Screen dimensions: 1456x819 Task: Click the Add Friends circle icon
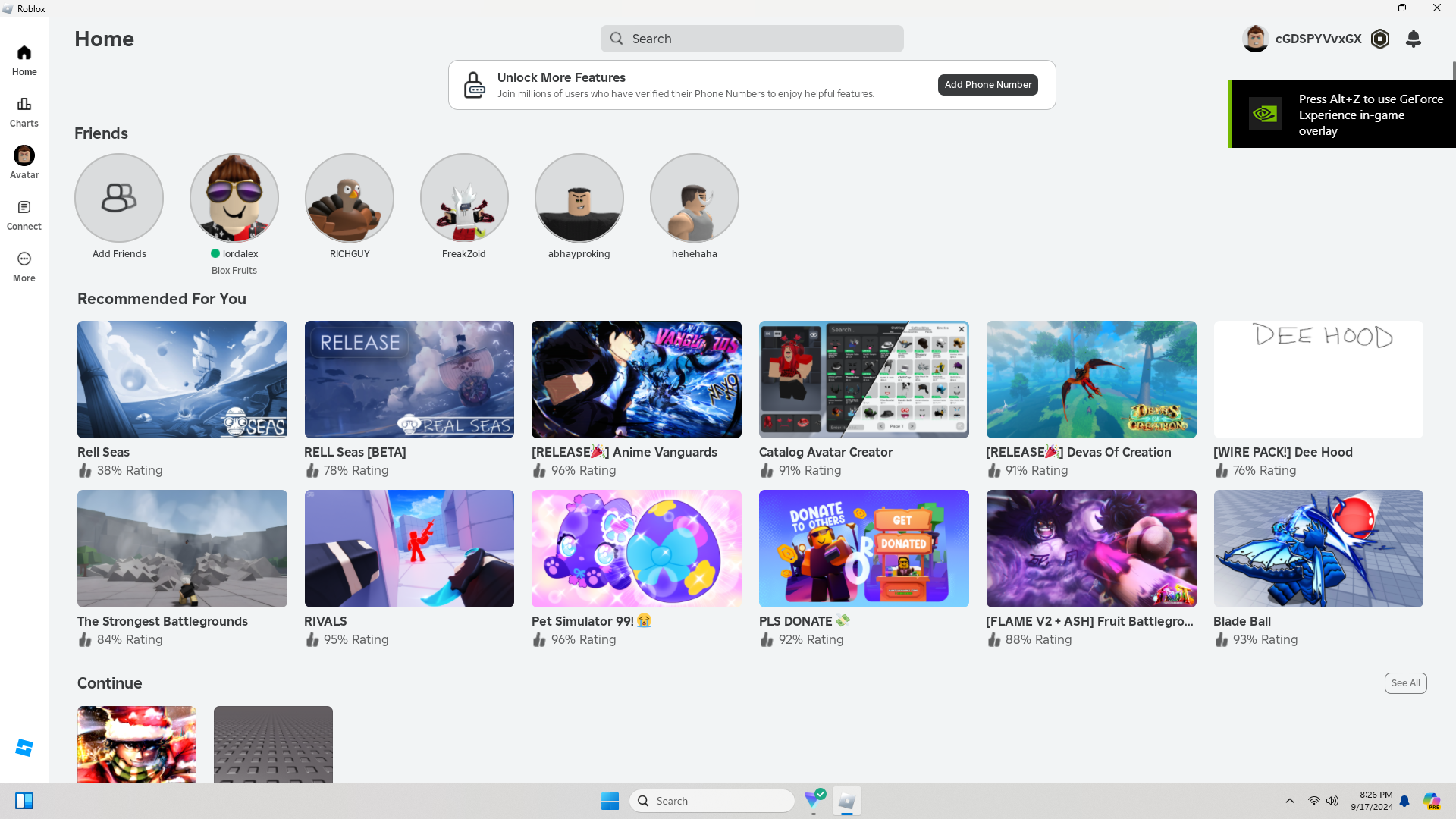(x=119, y=198)
